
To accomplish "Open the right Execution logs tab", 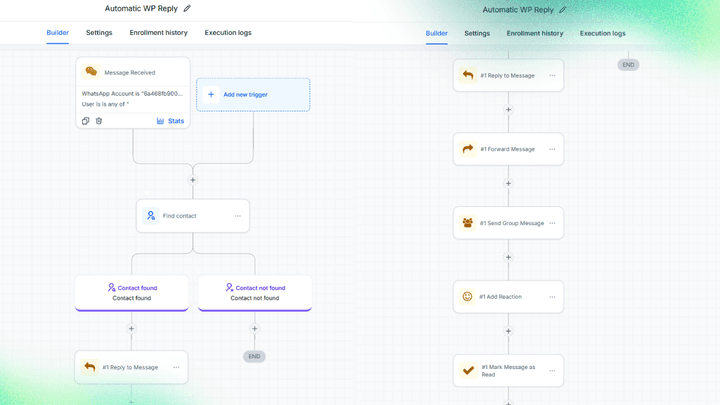I will pyautogui.click(x=602, y=34).
